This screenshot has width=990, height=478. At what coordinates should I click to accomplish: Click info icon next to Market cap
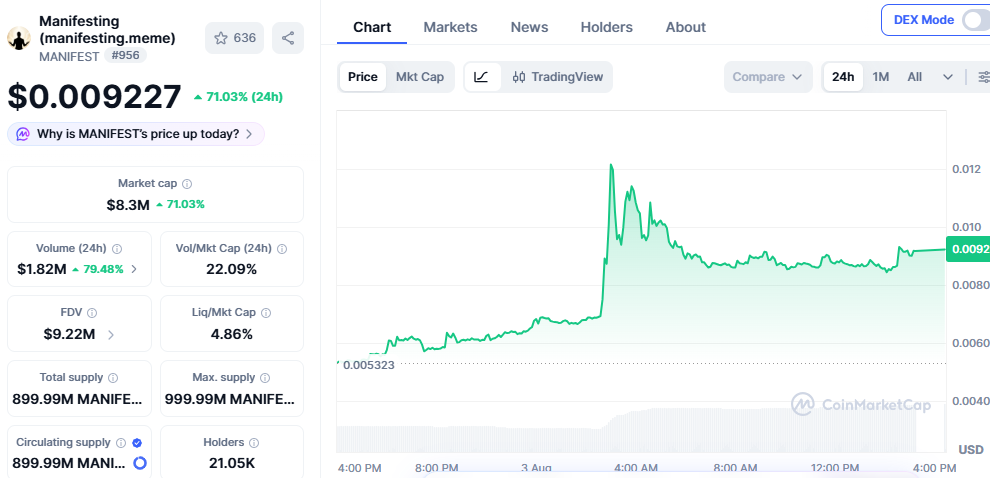click(x=187, y=184)
